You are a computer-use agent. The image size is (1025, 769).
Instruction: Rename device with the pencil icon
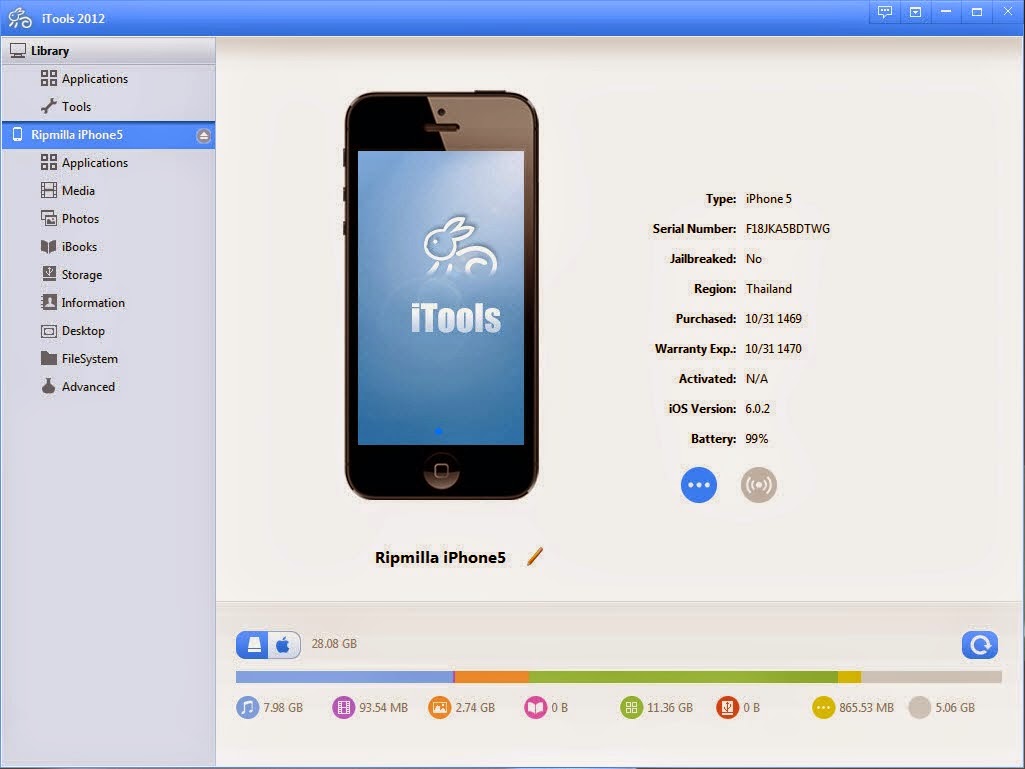click(535, 556)
